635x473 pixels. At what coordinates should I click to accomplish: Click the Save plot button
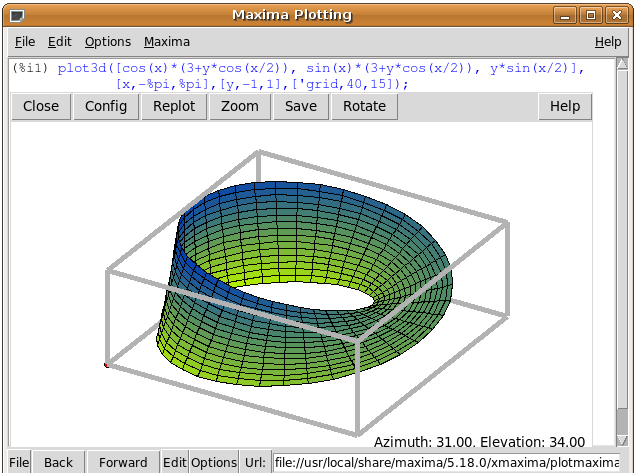(x=301, y=107)
